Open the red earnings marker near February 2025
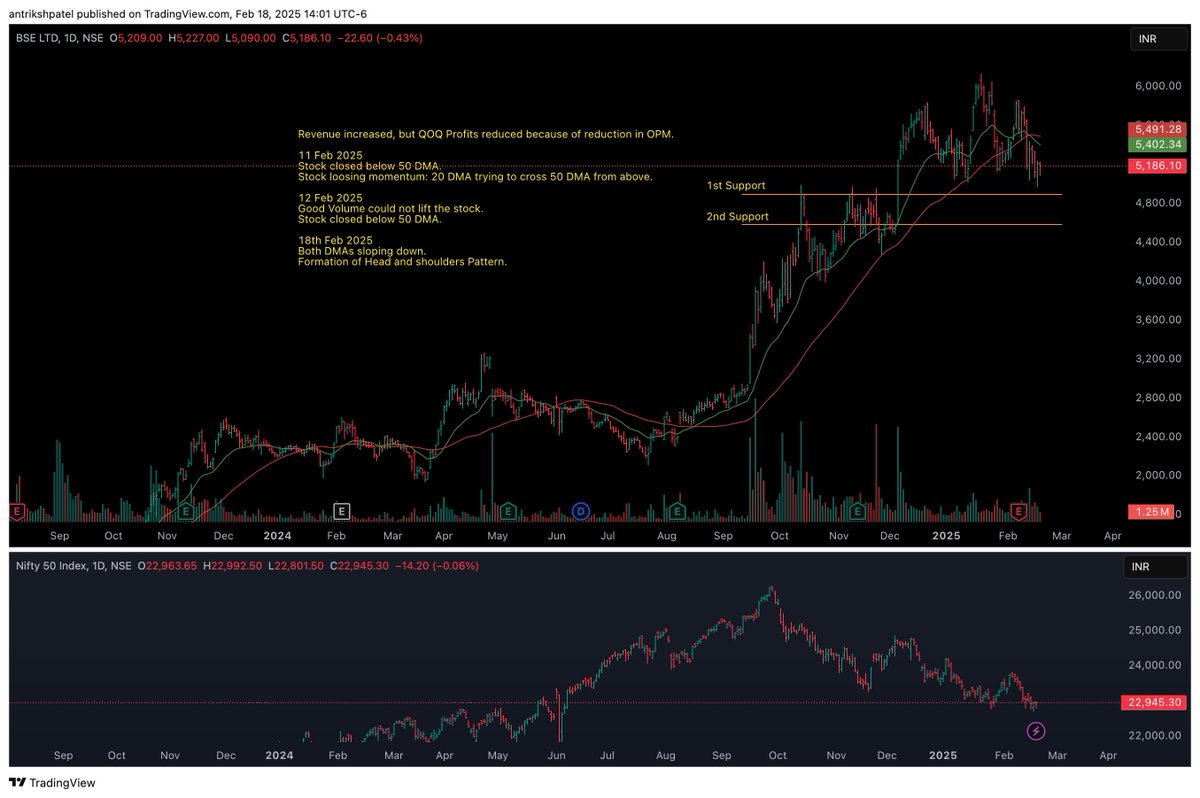The width and height of the screenshot is (1200, 798). click(1019, 511)
